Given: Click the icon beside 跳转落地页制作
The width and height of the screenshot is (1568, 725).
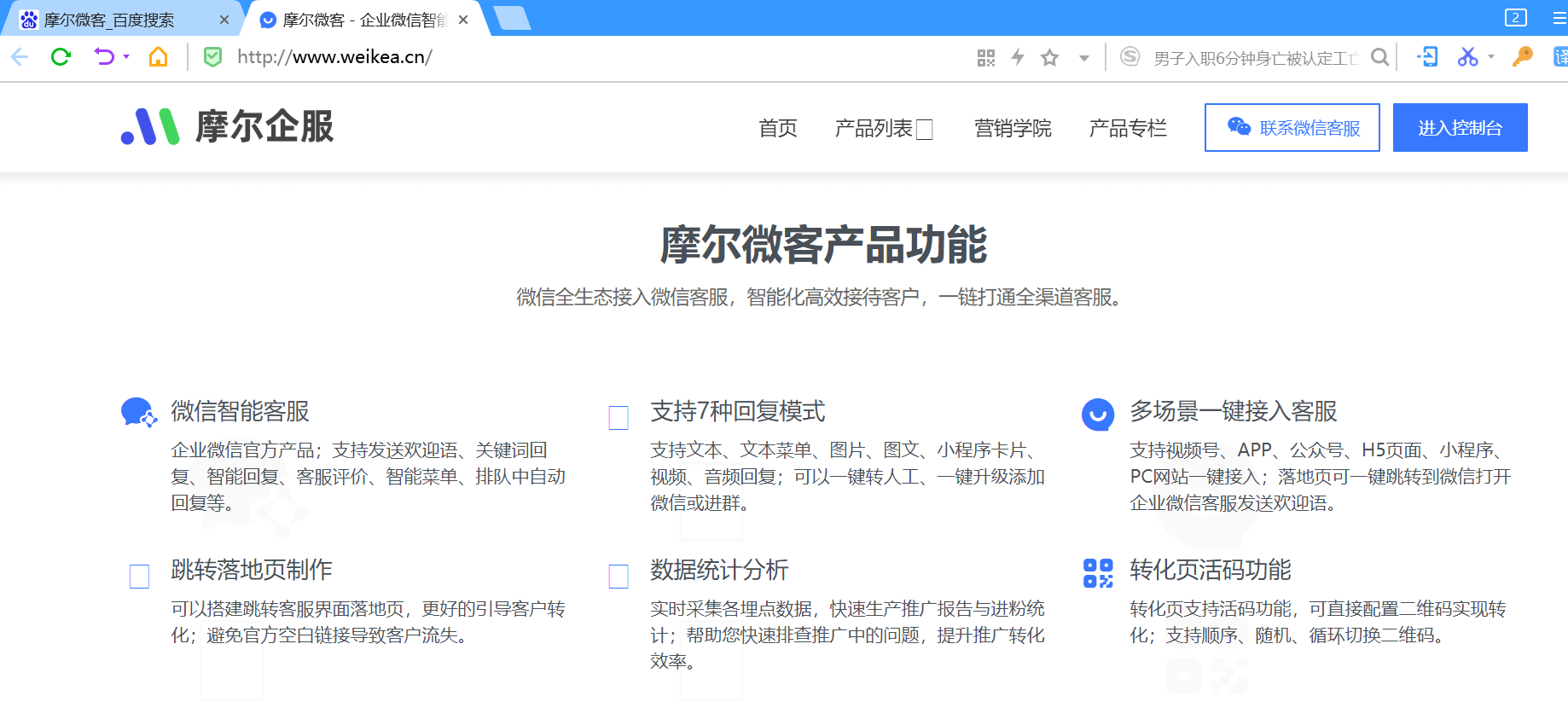Looking at the screenshot, I should pyautogui.click(x=139, y=576).
